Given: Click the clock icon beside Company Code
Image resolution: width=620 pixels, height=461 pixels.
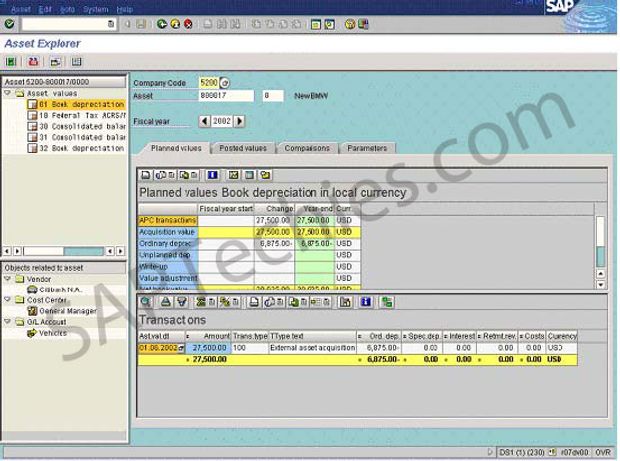Looking at the screenshot, I should pyautogui.click(x=224, y=83).
